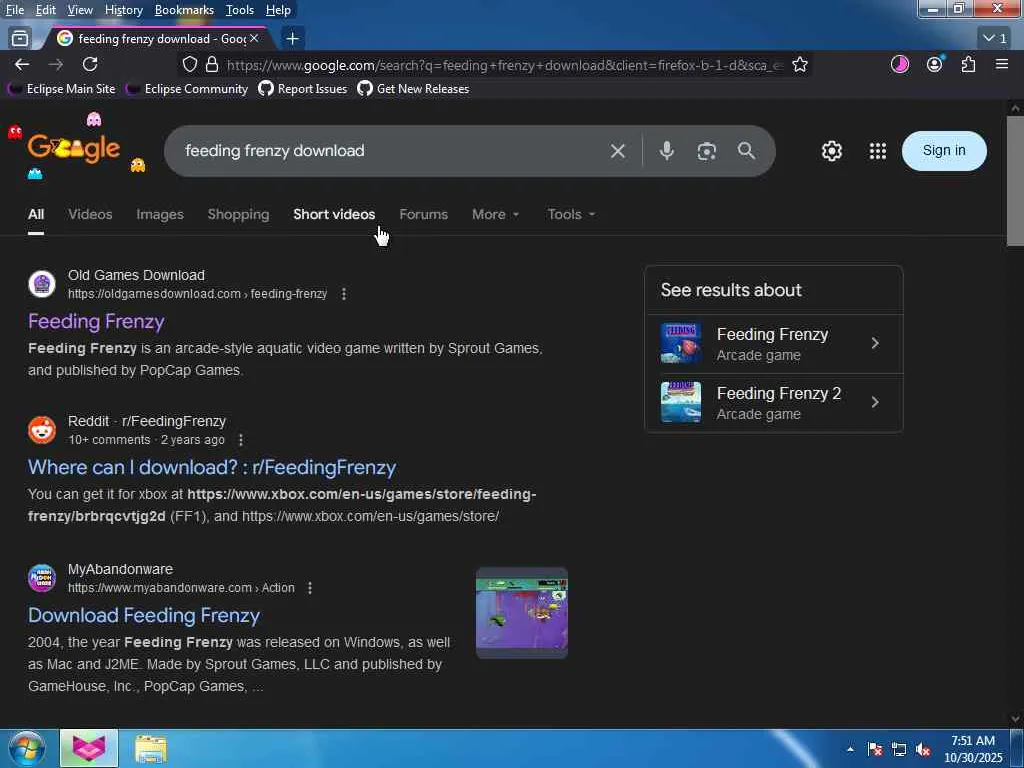This screenshot has height=768, width=1024.
Task: Open tracking protection shield icon
Action: (189, 64)
